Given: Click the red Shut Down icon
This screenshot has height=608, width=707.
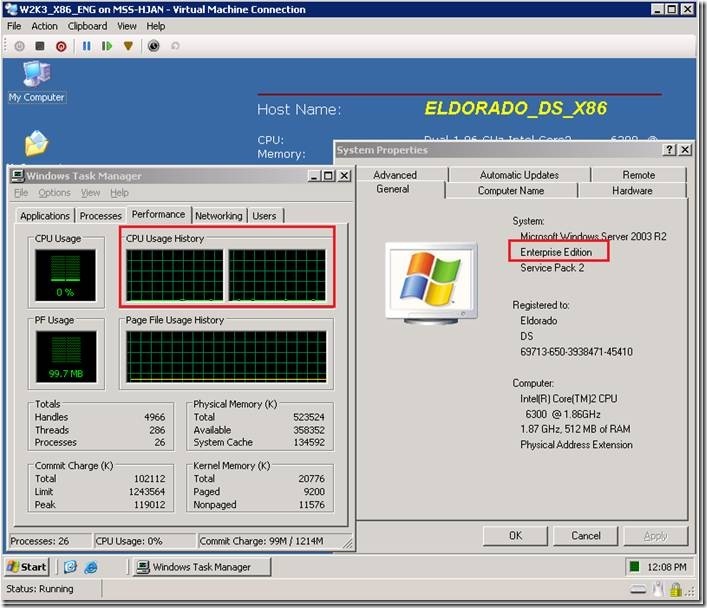Looking at the screenshot, I should (x=61, y=46).
